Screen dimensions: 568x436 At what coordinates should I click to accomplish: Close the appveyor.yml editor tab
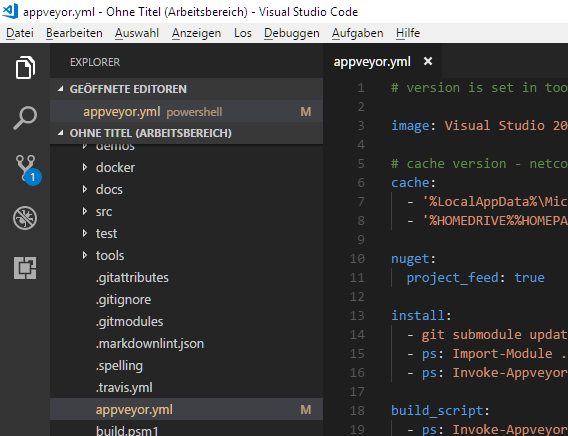(x=428, y=61)
